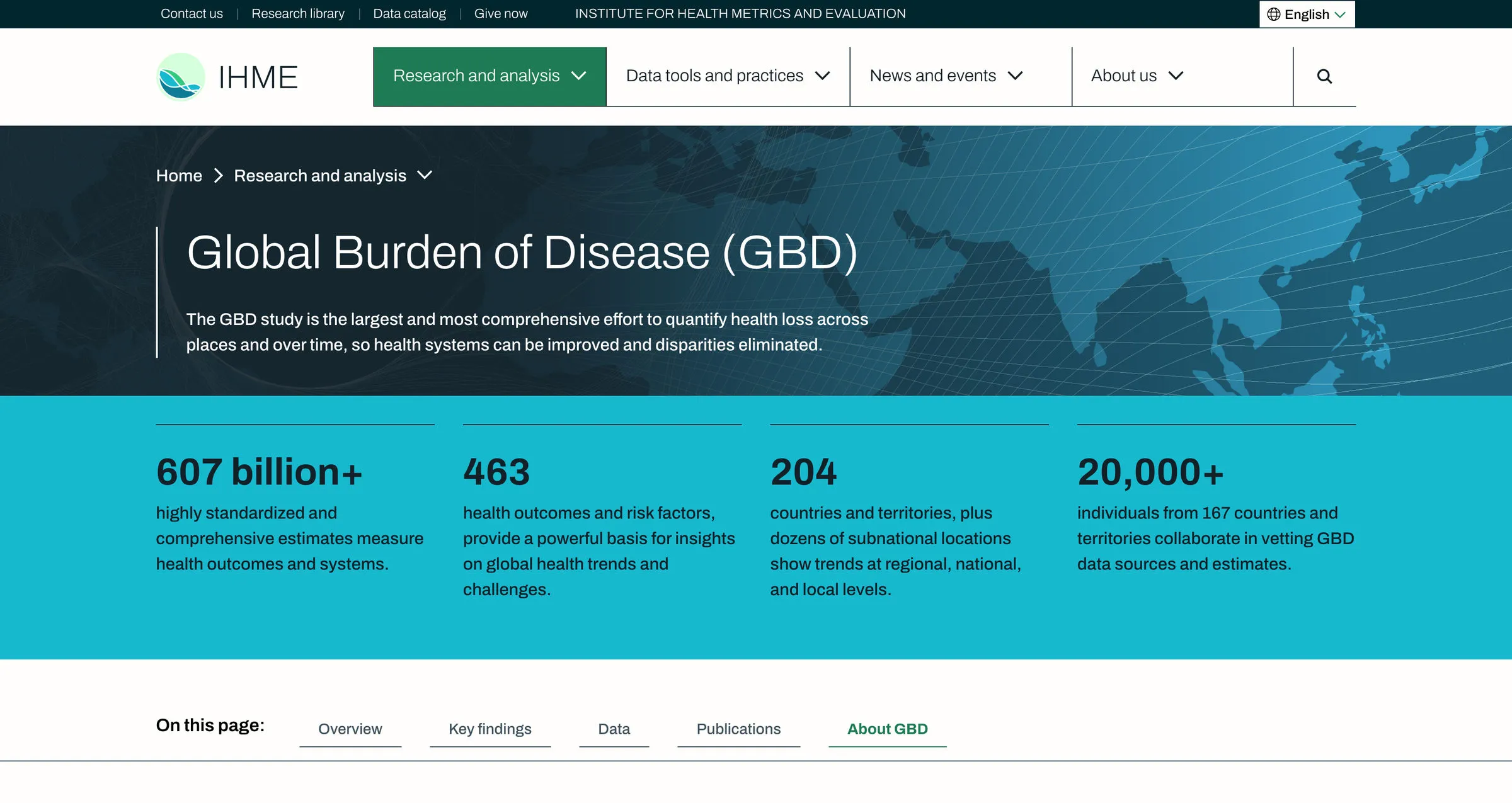Open the English language dropdown
Viewport: 1512px width, 803px height.
point(1307,14)
